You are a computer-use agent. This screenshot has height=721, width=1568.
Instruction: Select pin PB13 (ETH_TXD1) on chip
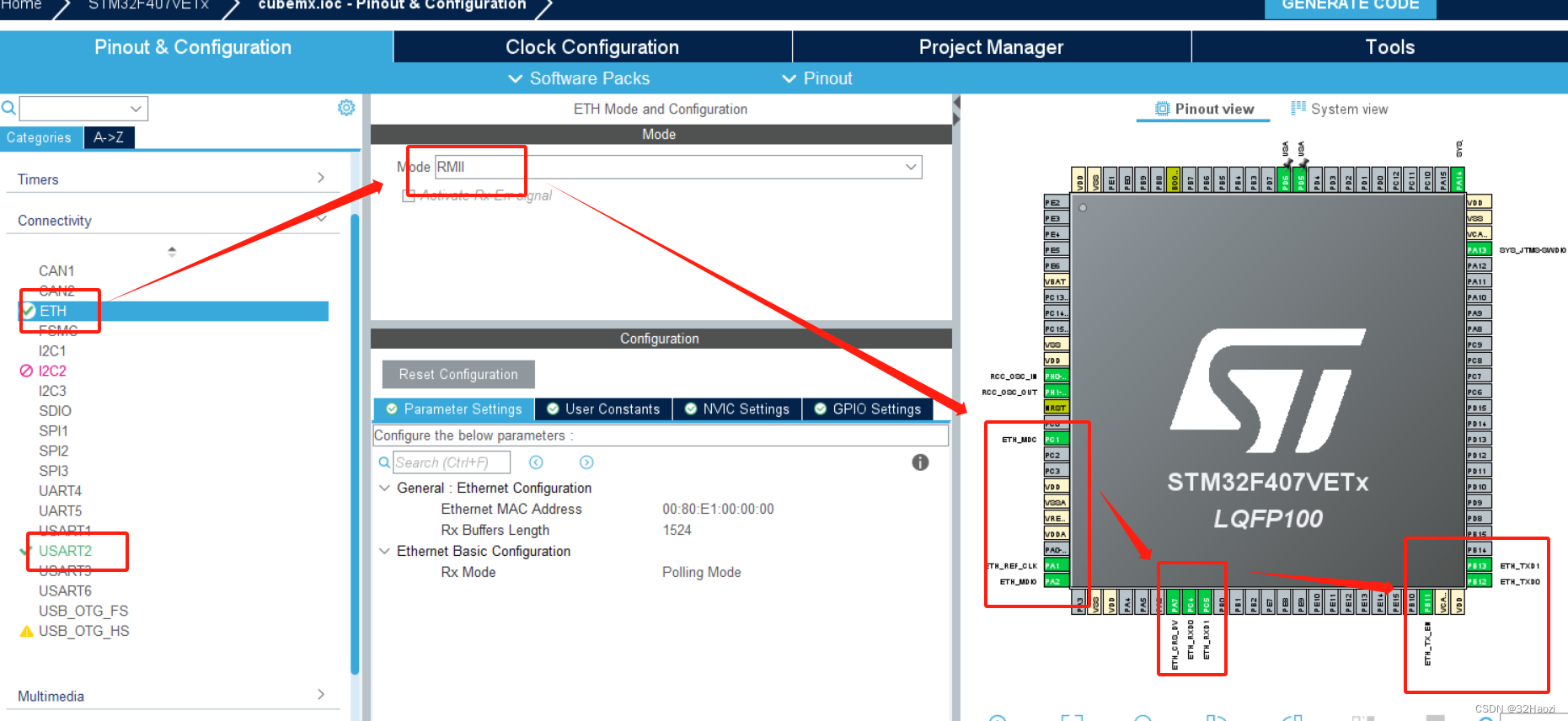click(1478, 566)
